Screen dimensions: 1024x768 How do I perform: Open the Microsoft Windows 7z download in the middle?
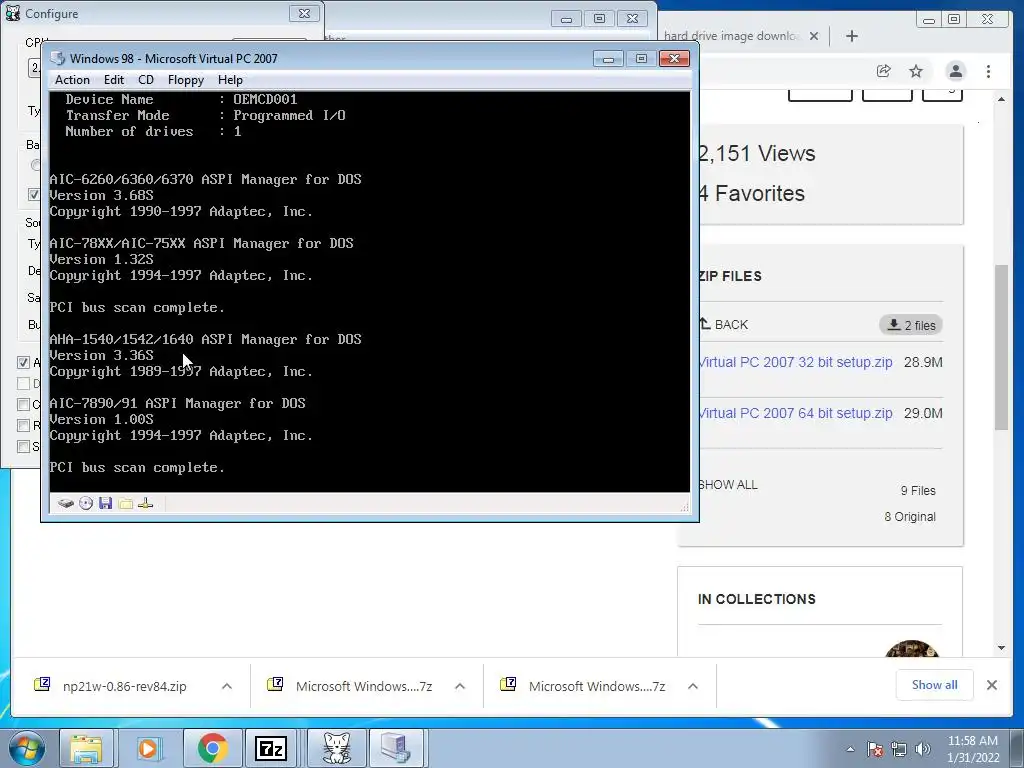click(364, 686)
